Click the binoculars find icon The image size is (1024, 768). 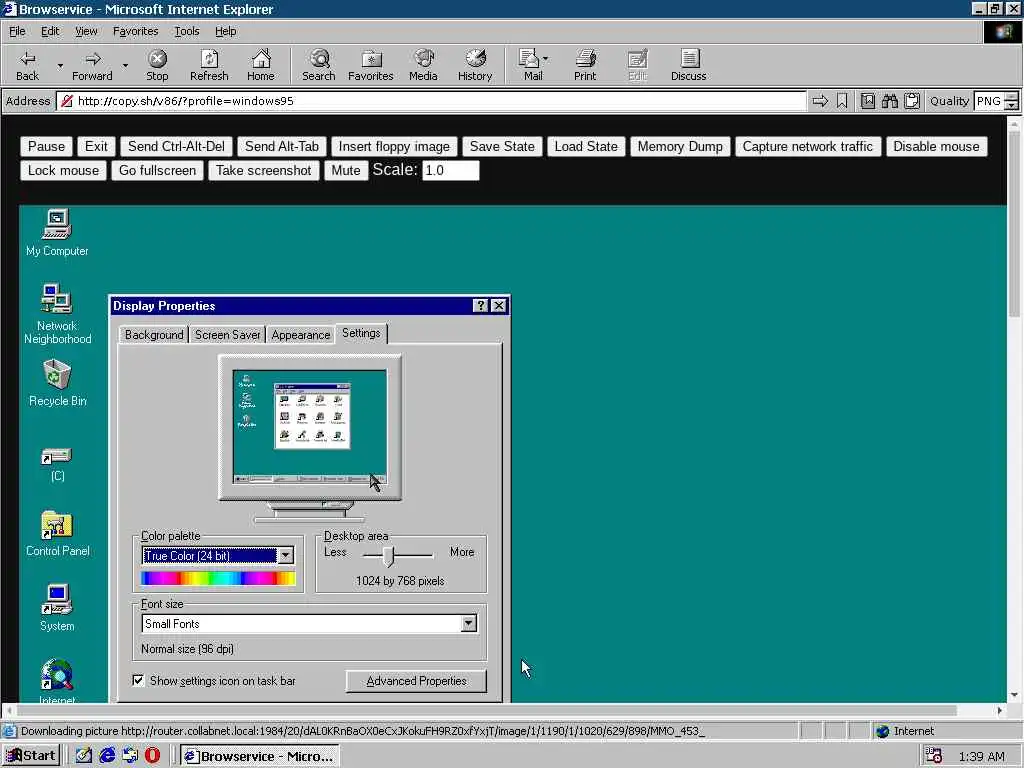click(889, 101)
